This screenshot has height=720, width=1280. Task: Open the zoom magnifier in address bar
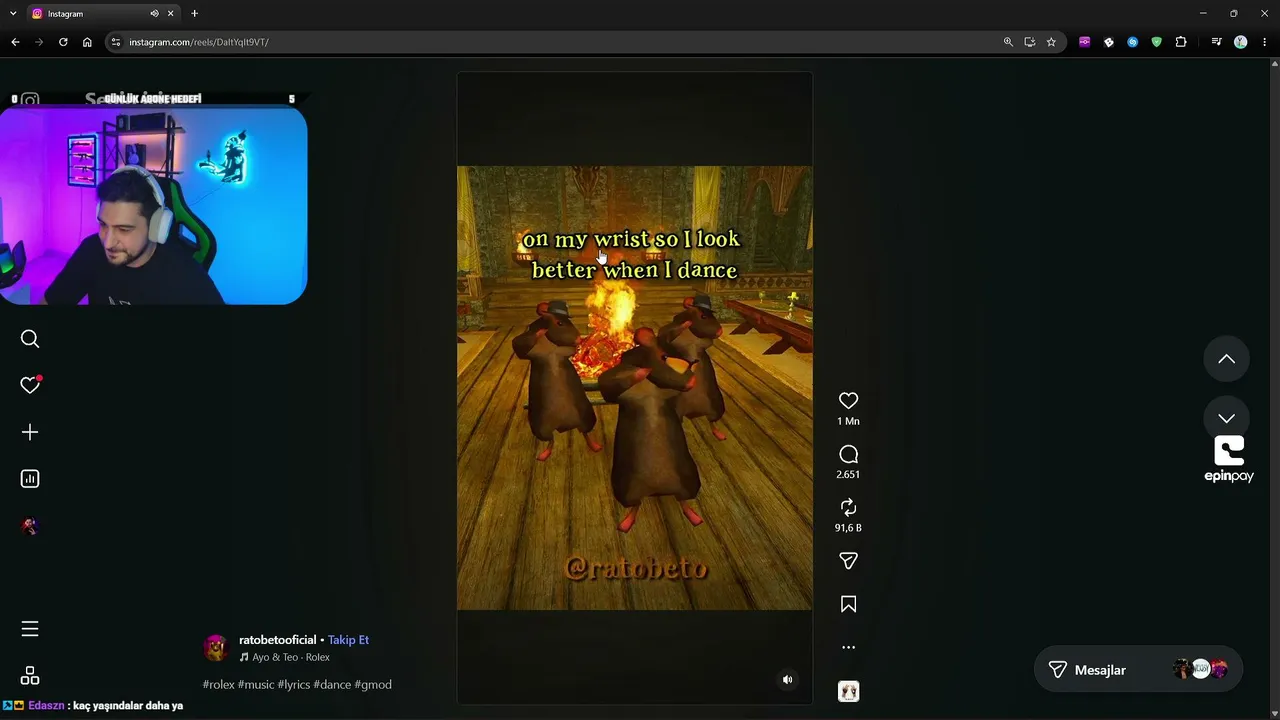click(x=1008, y=42)
